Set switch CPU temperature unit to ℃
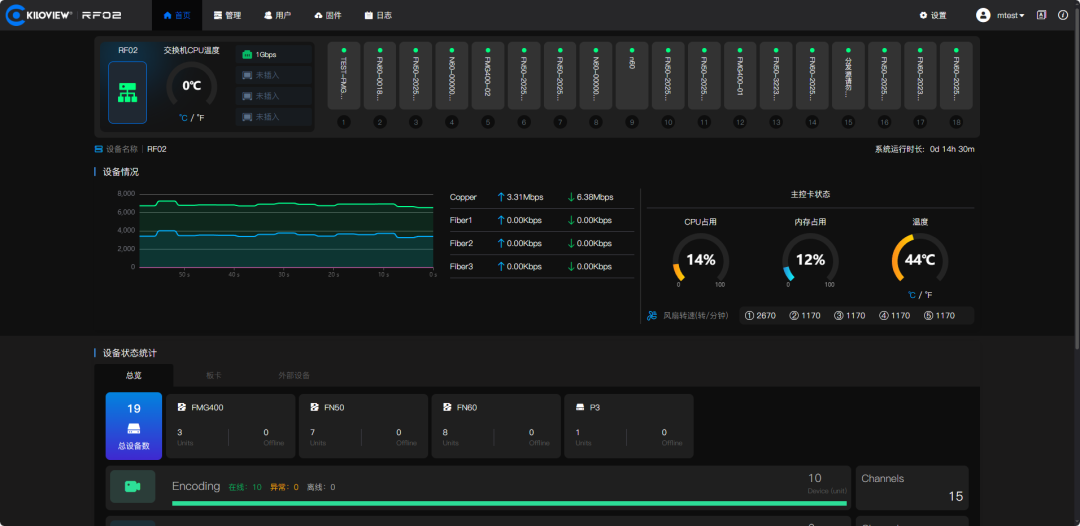1080x526 pixels. 183,118
